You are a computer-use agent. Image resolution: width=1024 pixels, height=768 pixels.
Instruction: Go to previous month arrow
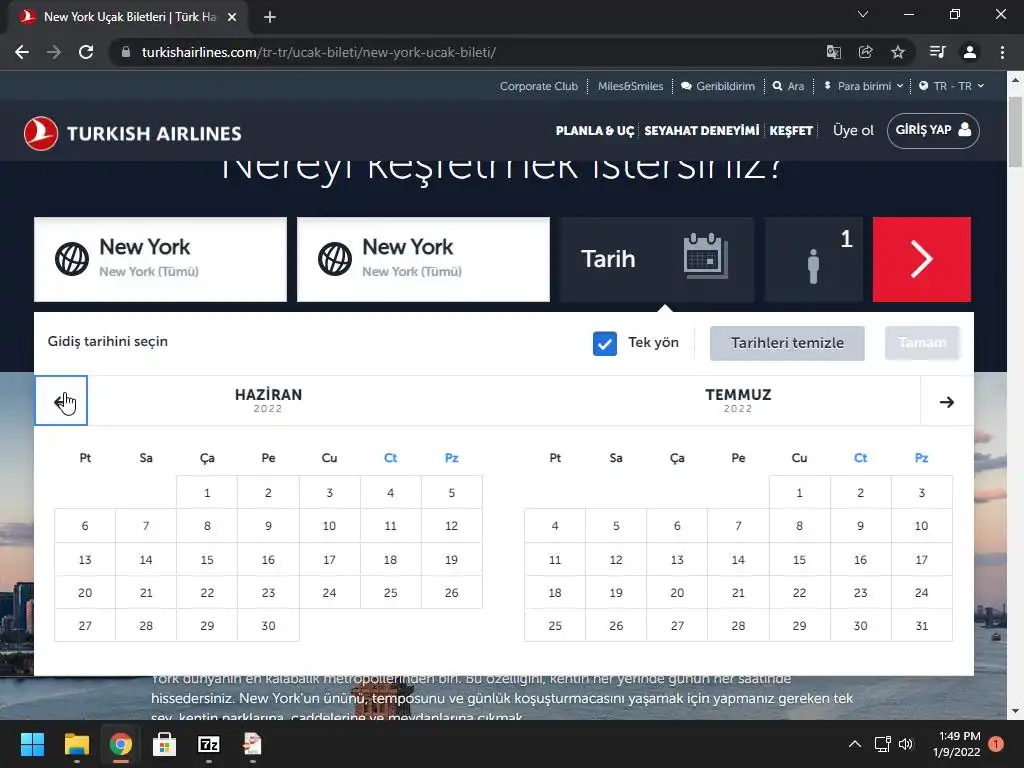[x=61, y=401]
